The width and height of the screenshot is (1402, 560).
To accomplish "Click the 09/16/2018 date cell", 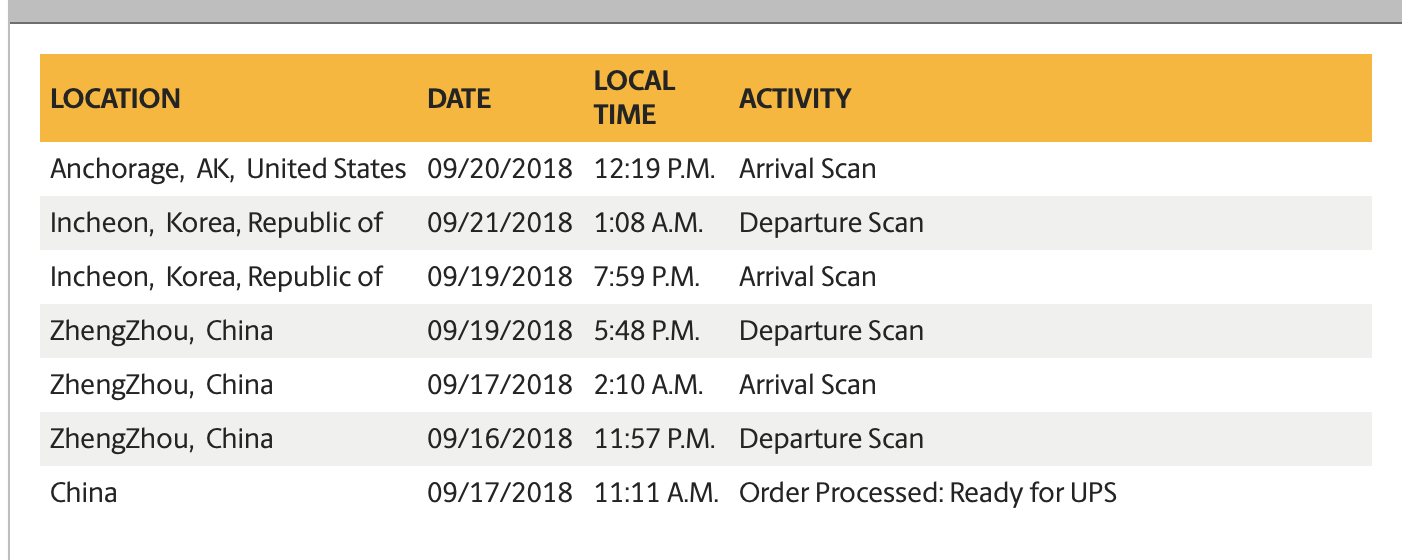I will pos(500,439).
